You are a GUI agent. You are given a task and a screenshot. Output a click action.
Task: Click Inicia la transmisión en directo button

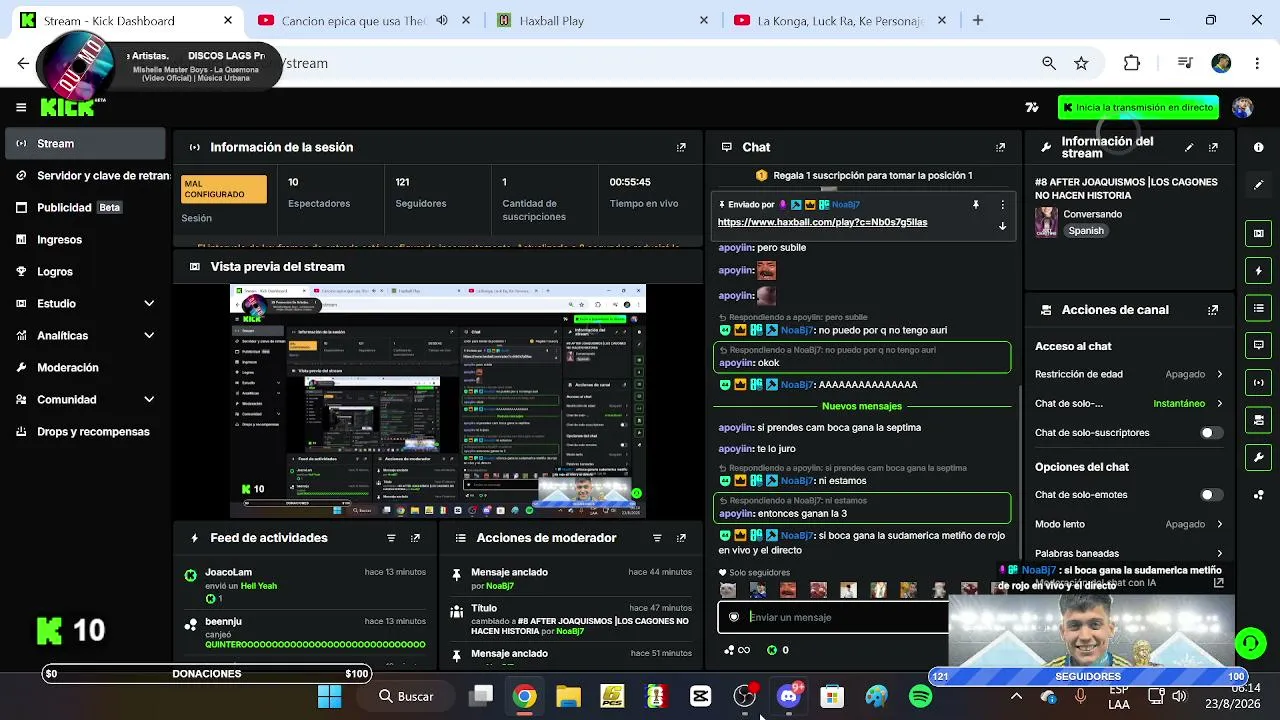pos(1138,107)
